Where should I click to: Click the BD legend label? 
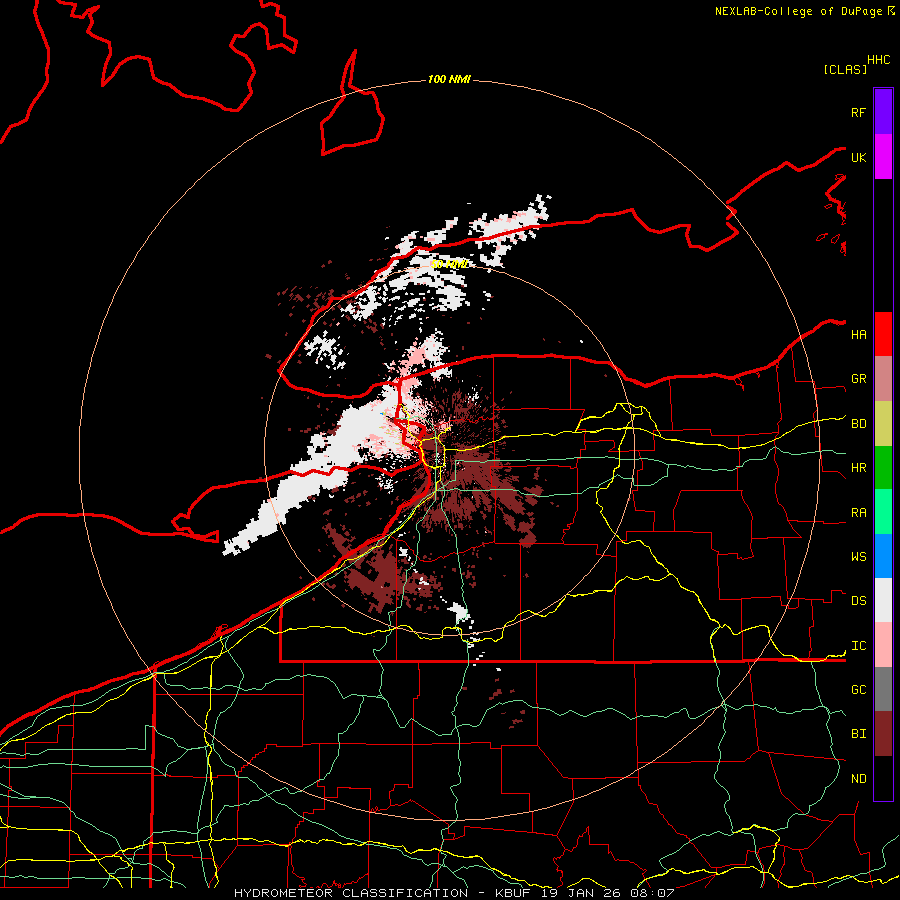click(858, 424)
